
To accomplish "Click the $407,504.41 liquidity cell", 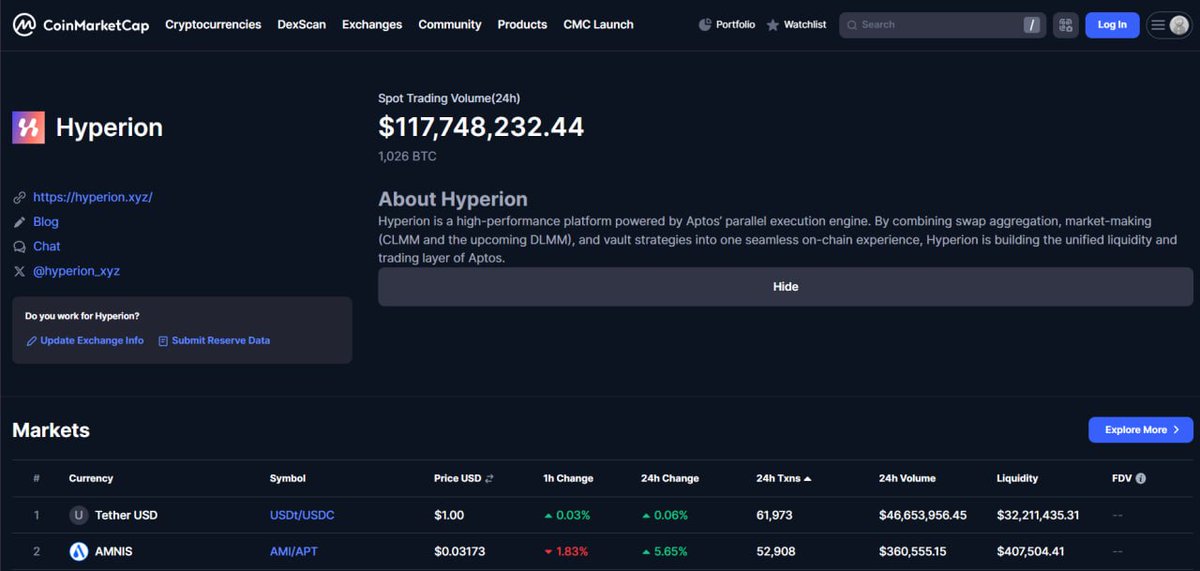I will tap(1031, 552).
